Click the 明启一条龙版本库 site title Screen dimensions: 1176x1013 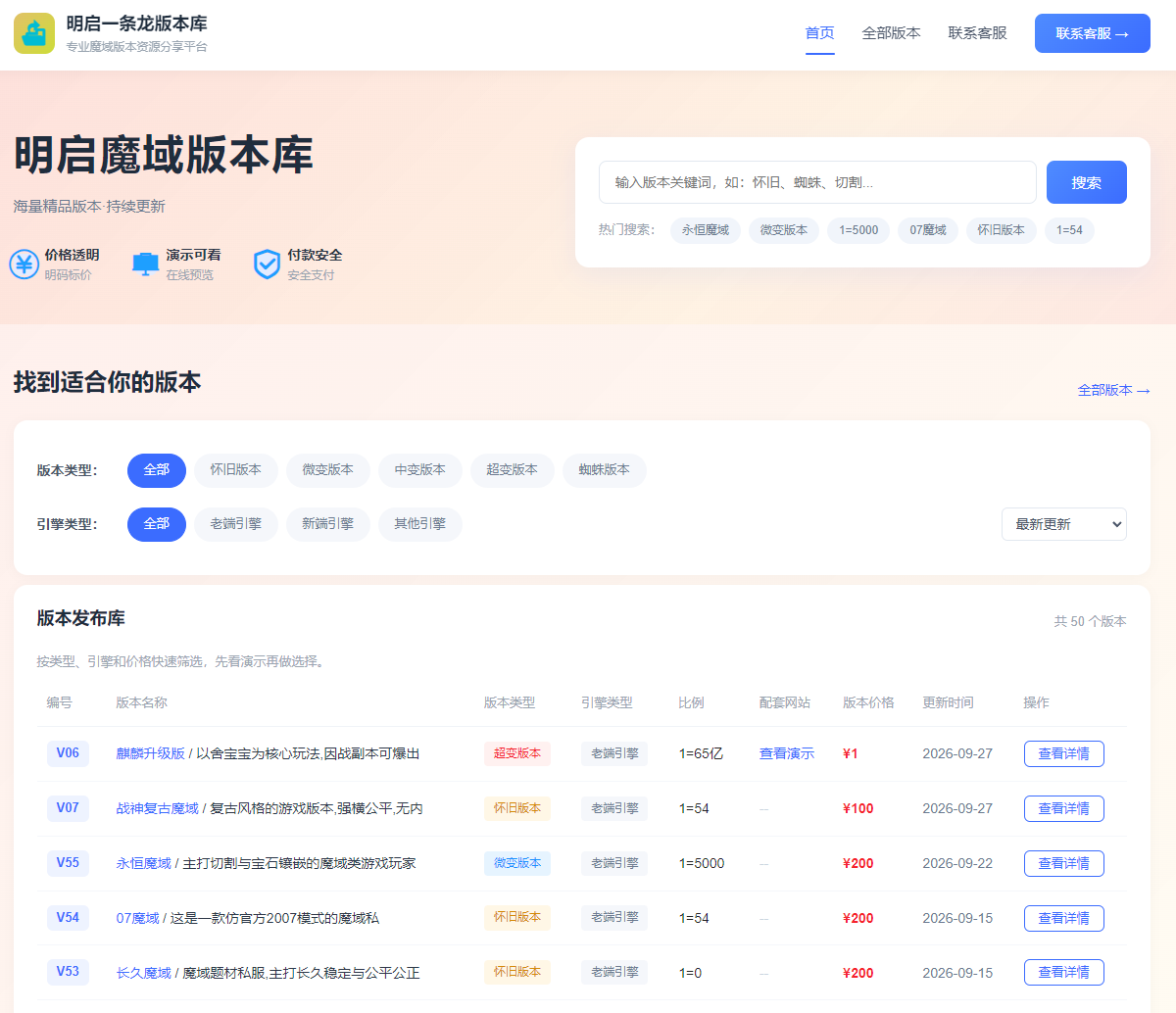pyautogui.click(x=136, y=24)
